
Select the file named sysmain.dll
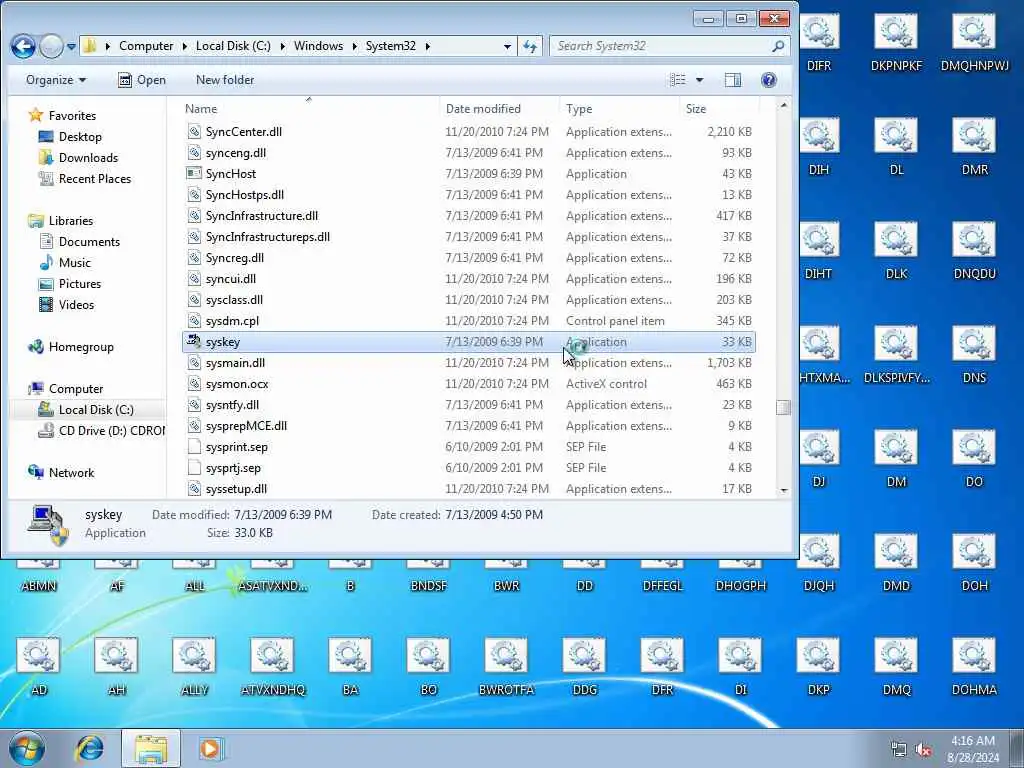coord(235,362)
